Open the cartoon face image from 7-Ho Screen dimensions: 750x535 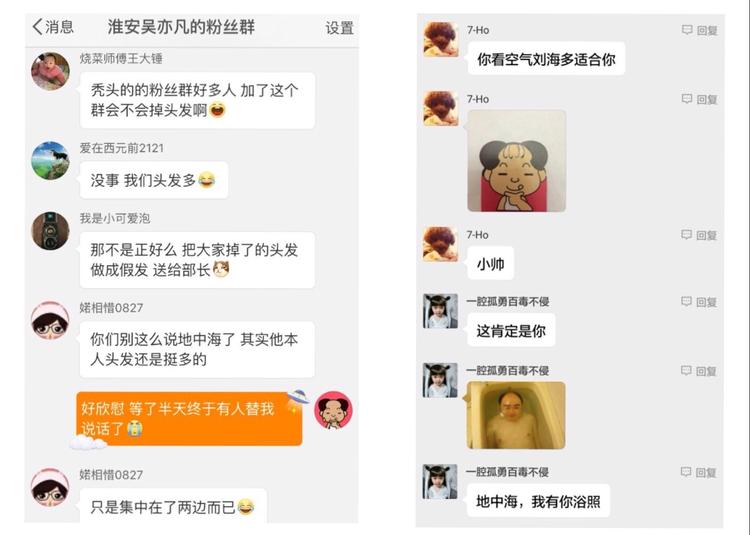[x=517, y=161]
